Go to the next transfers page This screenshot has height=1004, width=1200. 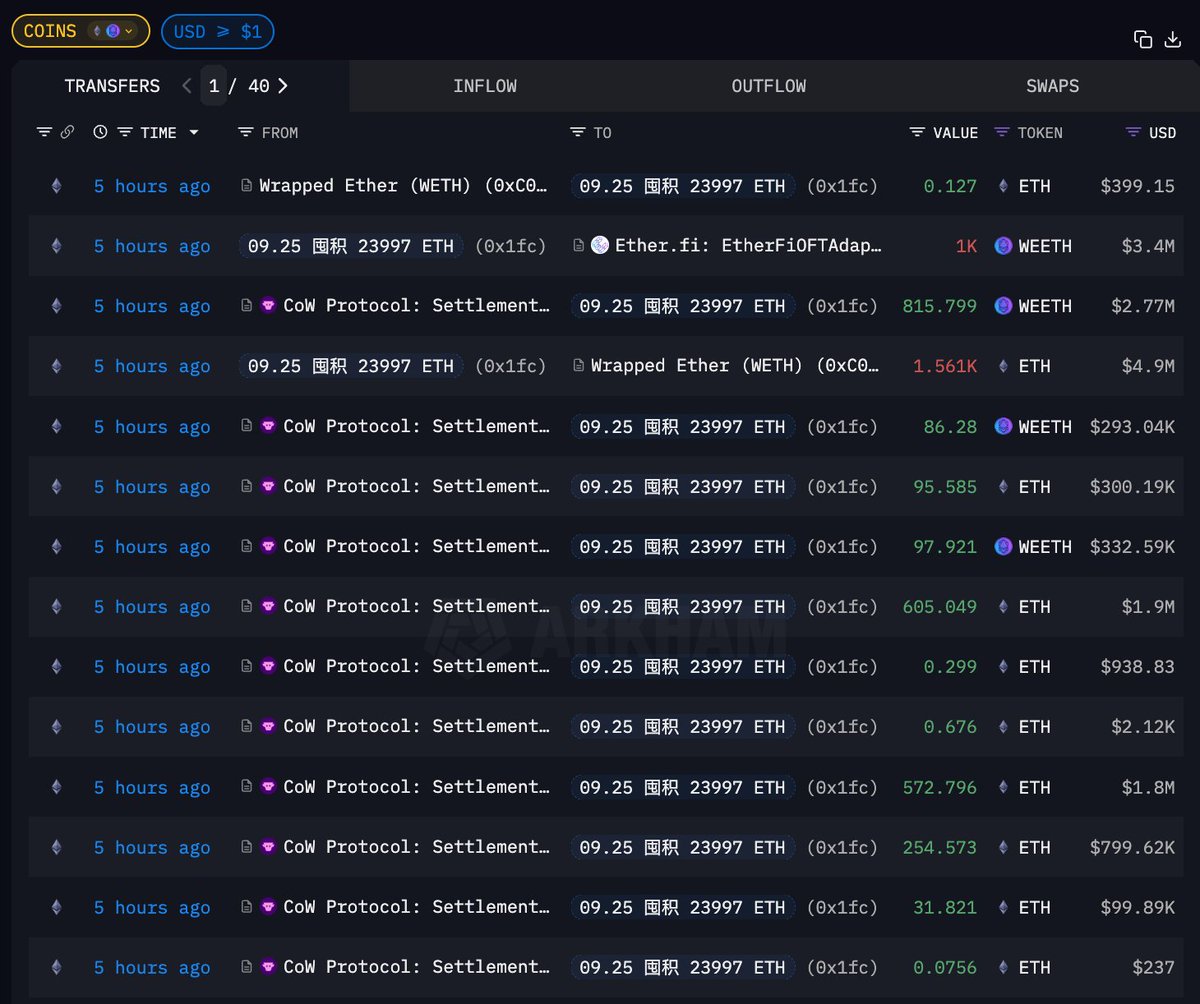(x=283, y=86)
